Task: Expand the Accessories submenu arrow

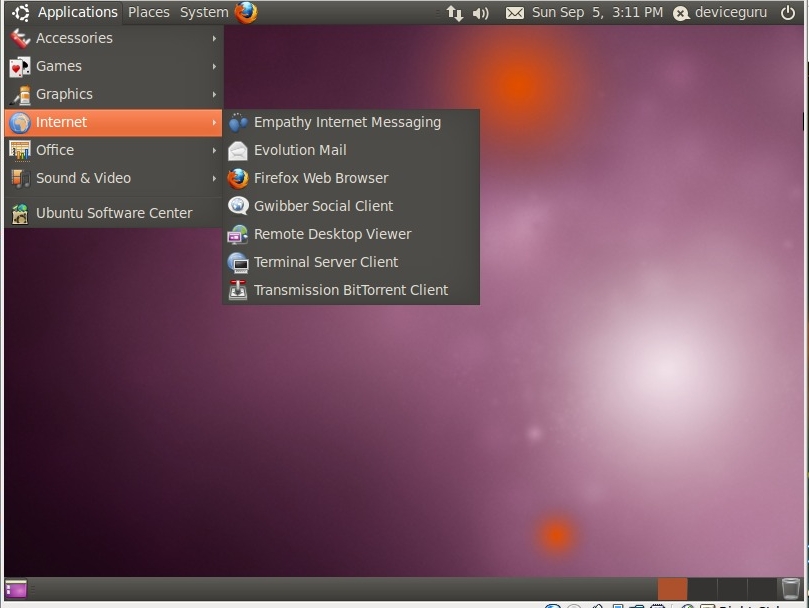Action: 214,38
